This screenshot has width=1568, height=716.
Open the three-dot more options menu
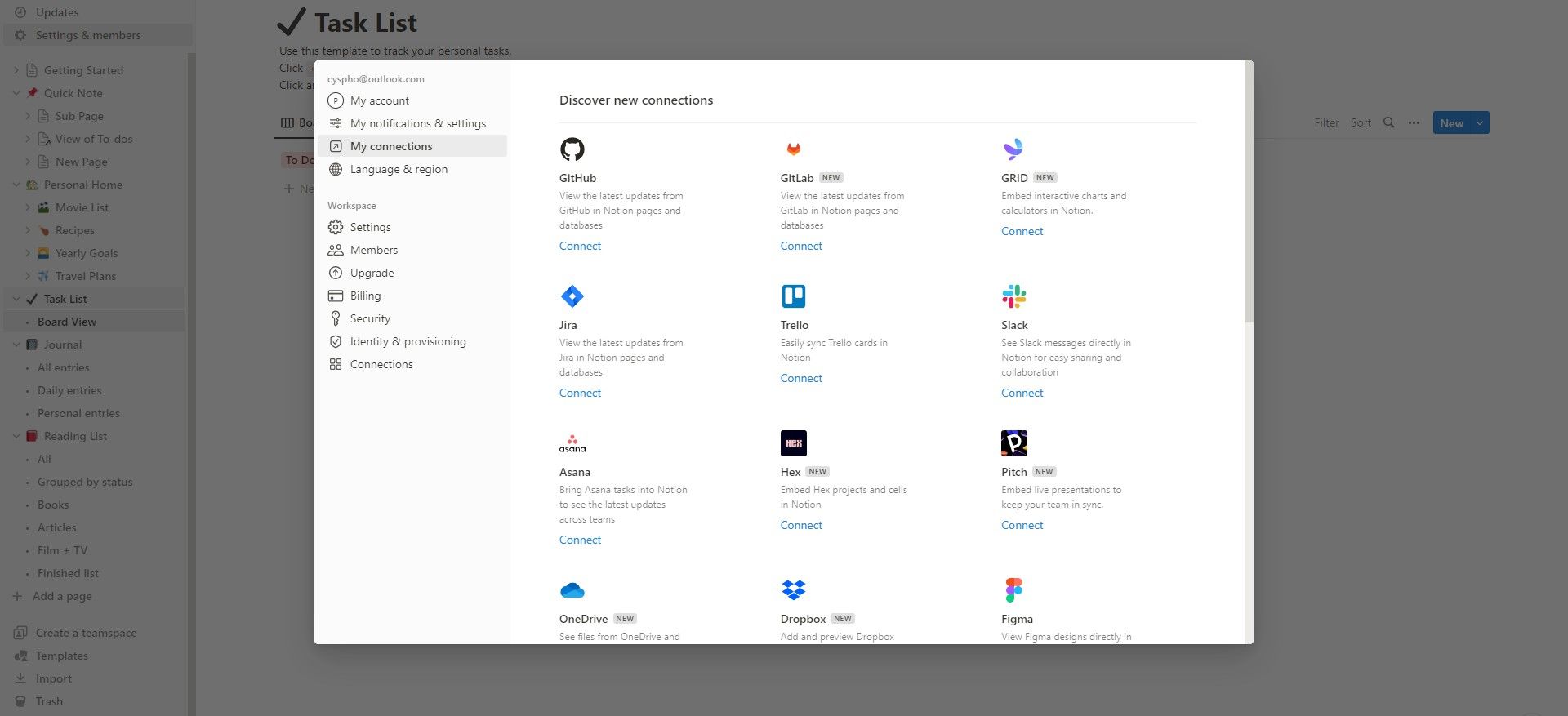(1414, 122)
